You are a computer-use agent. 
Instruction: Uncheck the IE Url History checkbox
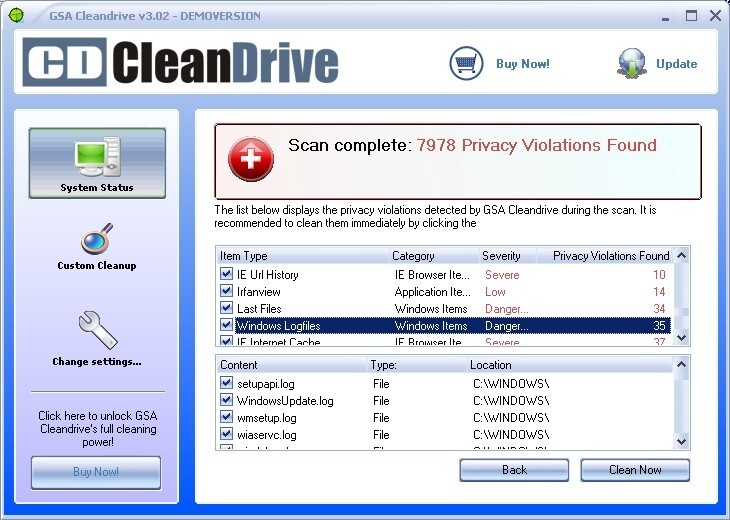click(226, 274)
